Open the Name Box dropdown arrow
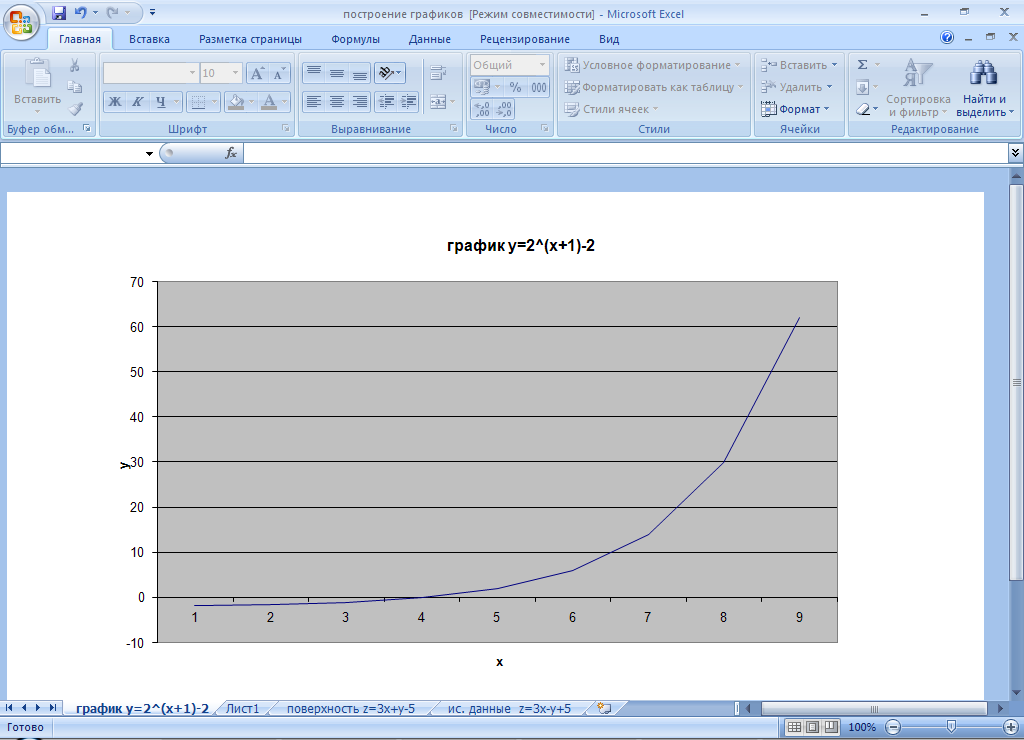The width and height of the screenshot is (1024, 740). [150, 153]
